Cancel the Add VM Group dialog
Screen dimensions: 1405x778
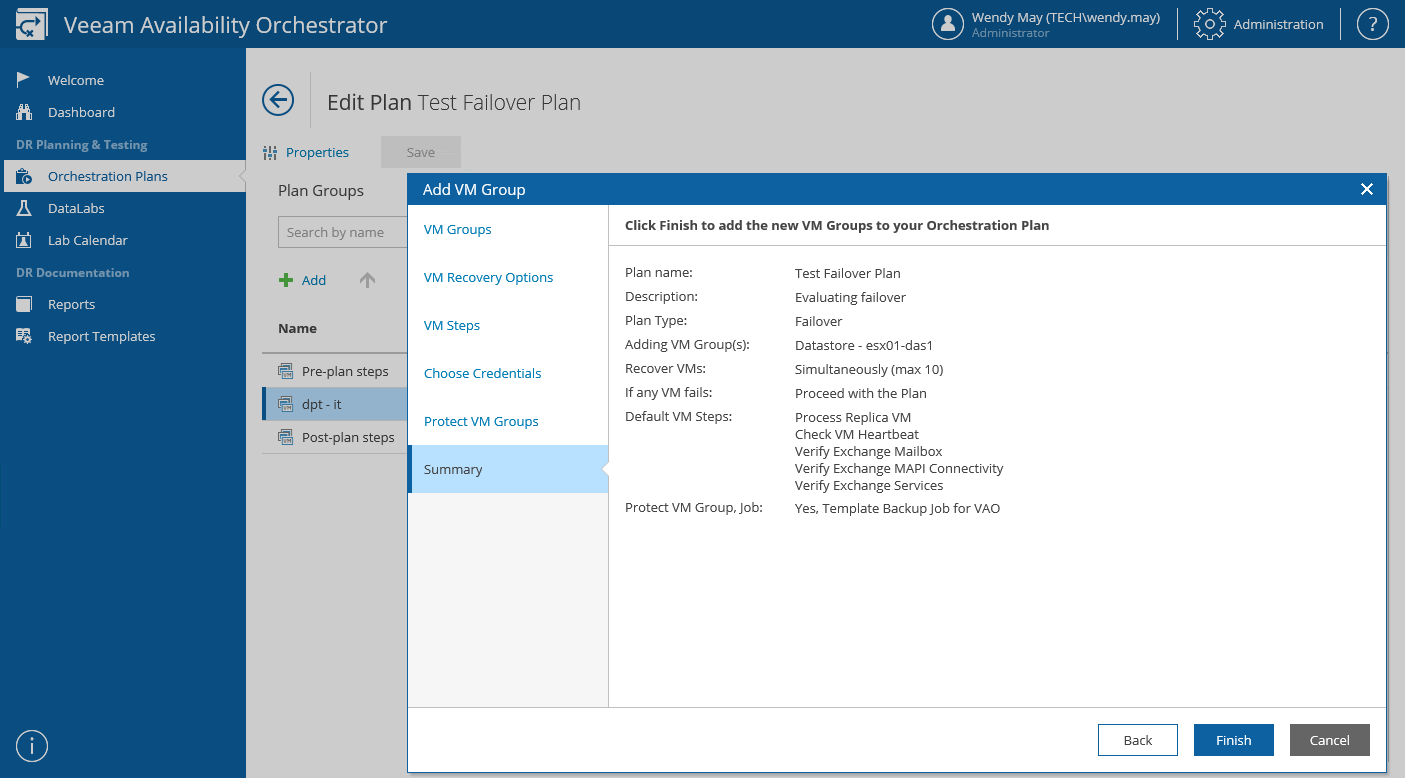coord(1329,740)
